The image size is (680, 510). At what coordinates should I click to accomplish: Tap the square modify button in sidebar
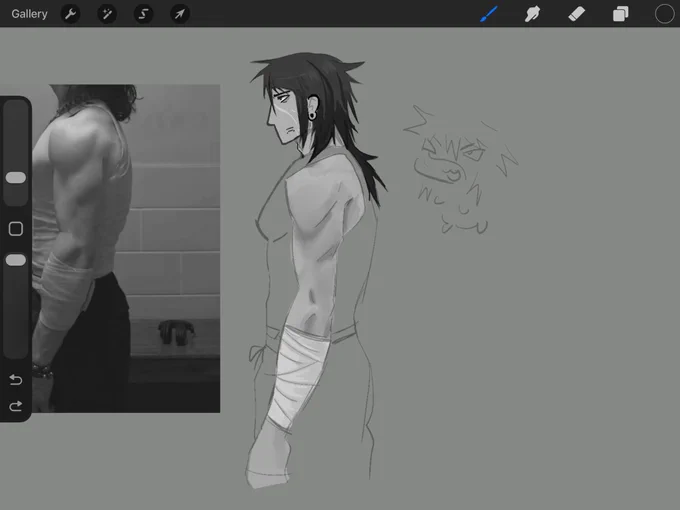coord(16,229)
